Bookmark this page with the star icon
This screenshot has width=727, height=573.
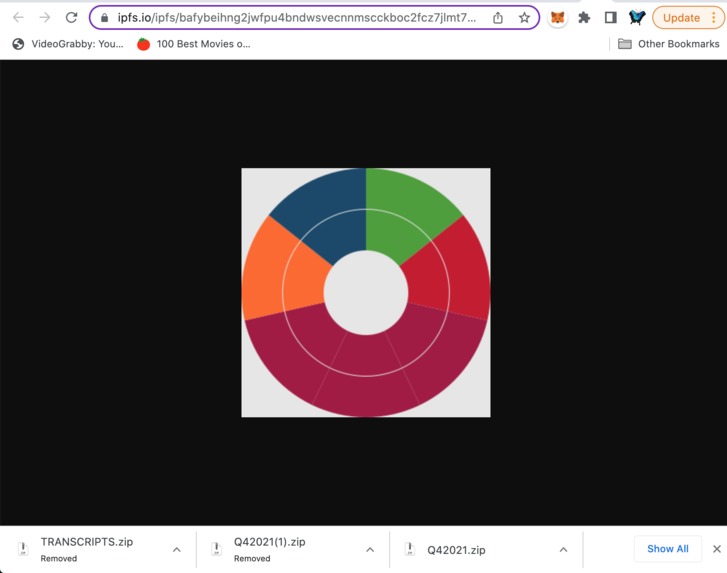524,18
